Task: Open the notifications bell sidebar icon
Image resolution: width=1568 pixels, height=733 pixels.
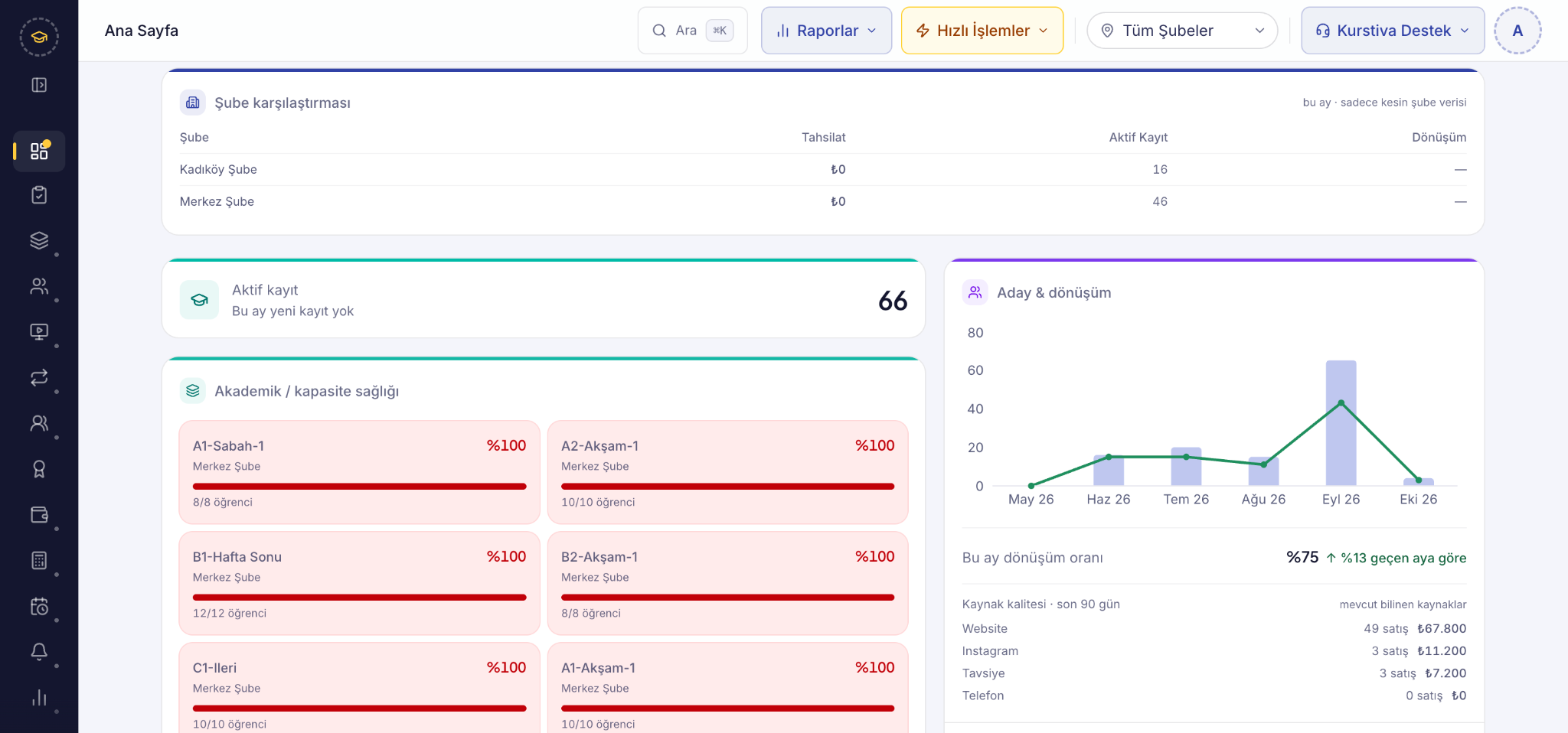Action: tap(39, 652)
